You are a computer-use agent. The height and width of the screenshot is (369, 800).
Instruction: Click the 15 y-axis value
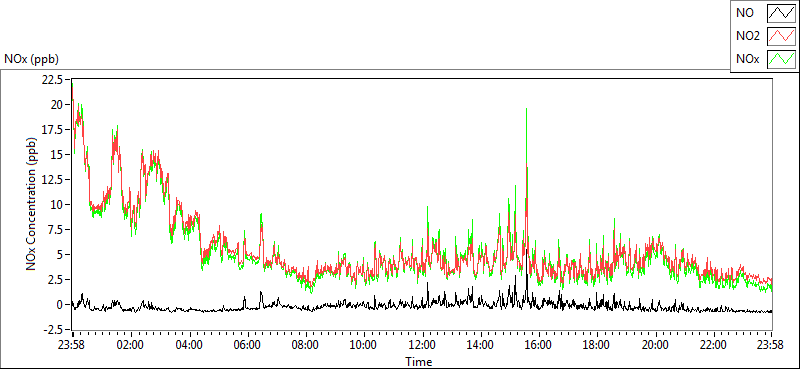(58, 155)
